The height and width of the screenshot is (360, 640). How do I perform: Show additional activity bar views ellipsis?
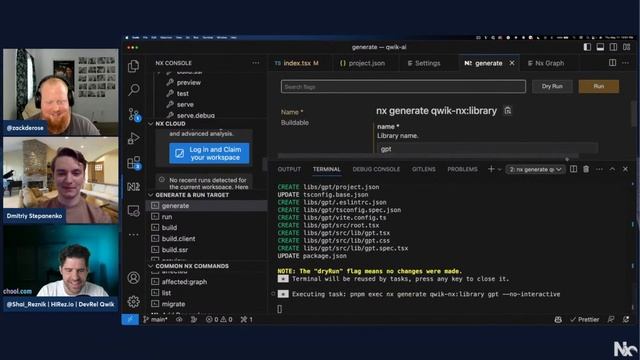coord(133,235)
